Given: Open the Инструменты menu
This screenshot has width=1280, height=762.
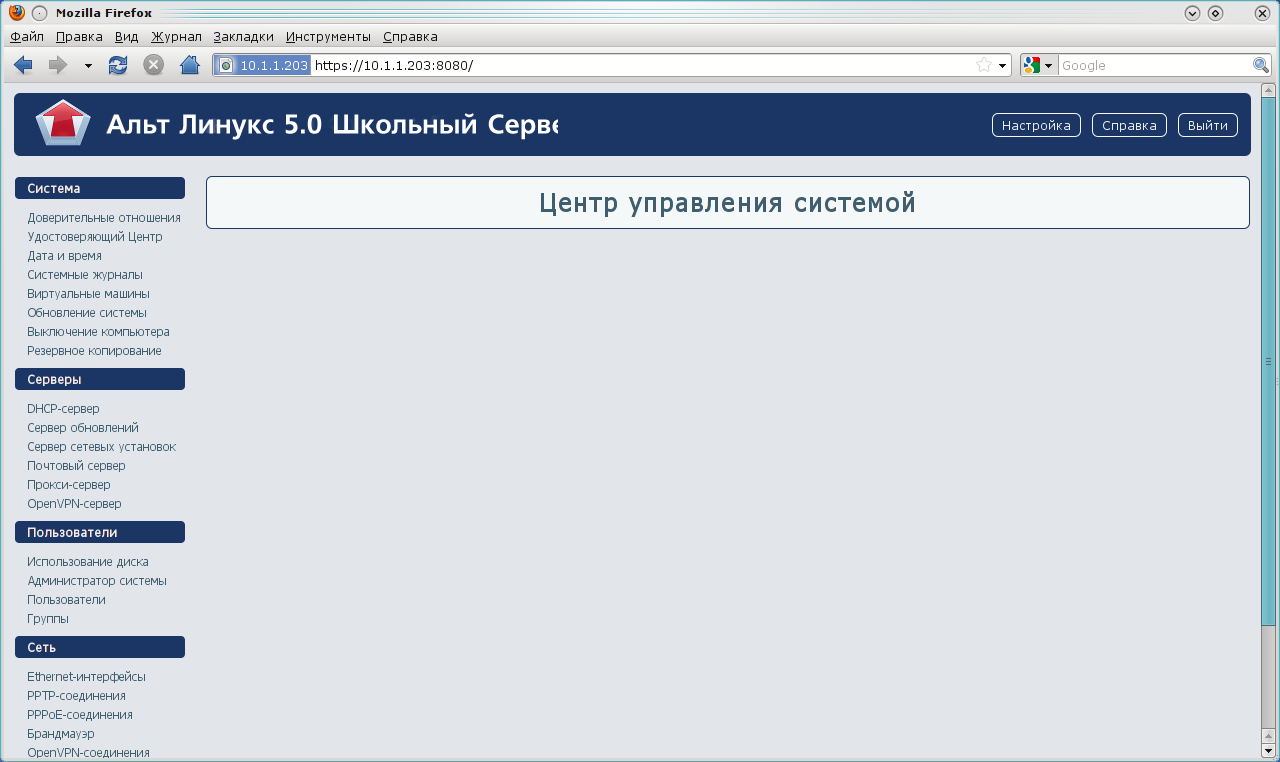Looking at the screenshot, I should tap(328, 36).
